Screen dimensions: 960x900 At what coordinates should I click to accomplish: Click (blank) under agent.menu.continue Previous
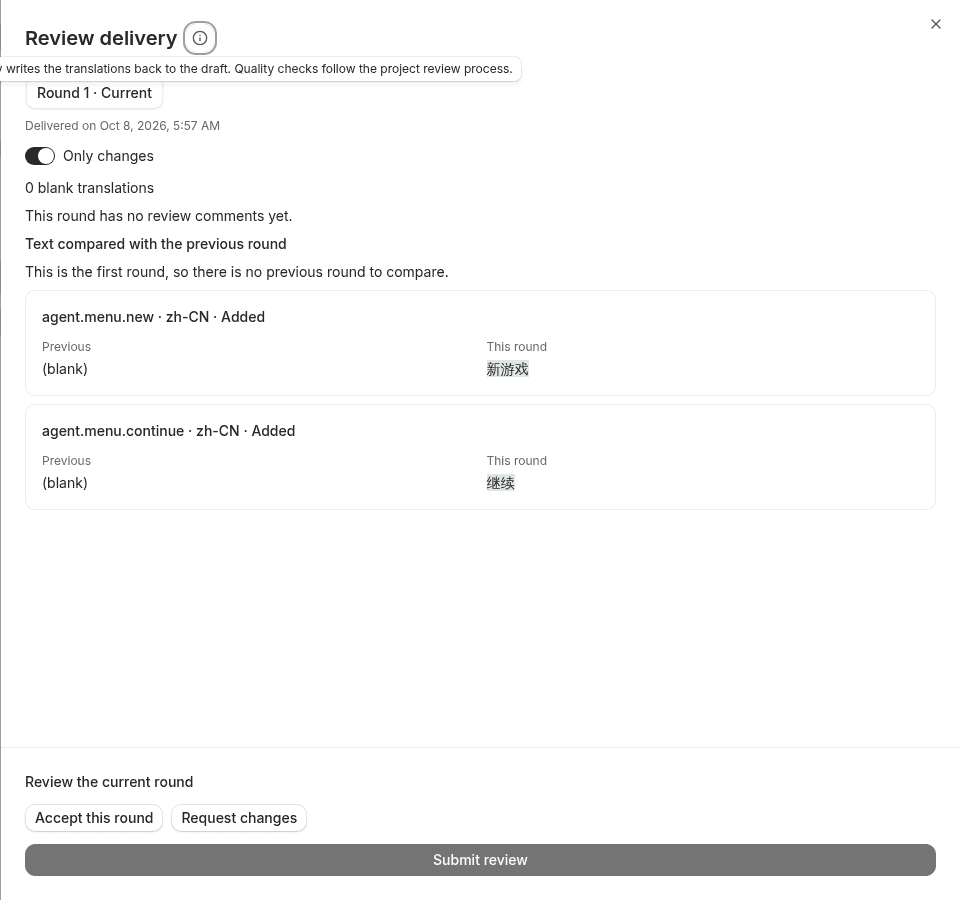pos(65,483)
